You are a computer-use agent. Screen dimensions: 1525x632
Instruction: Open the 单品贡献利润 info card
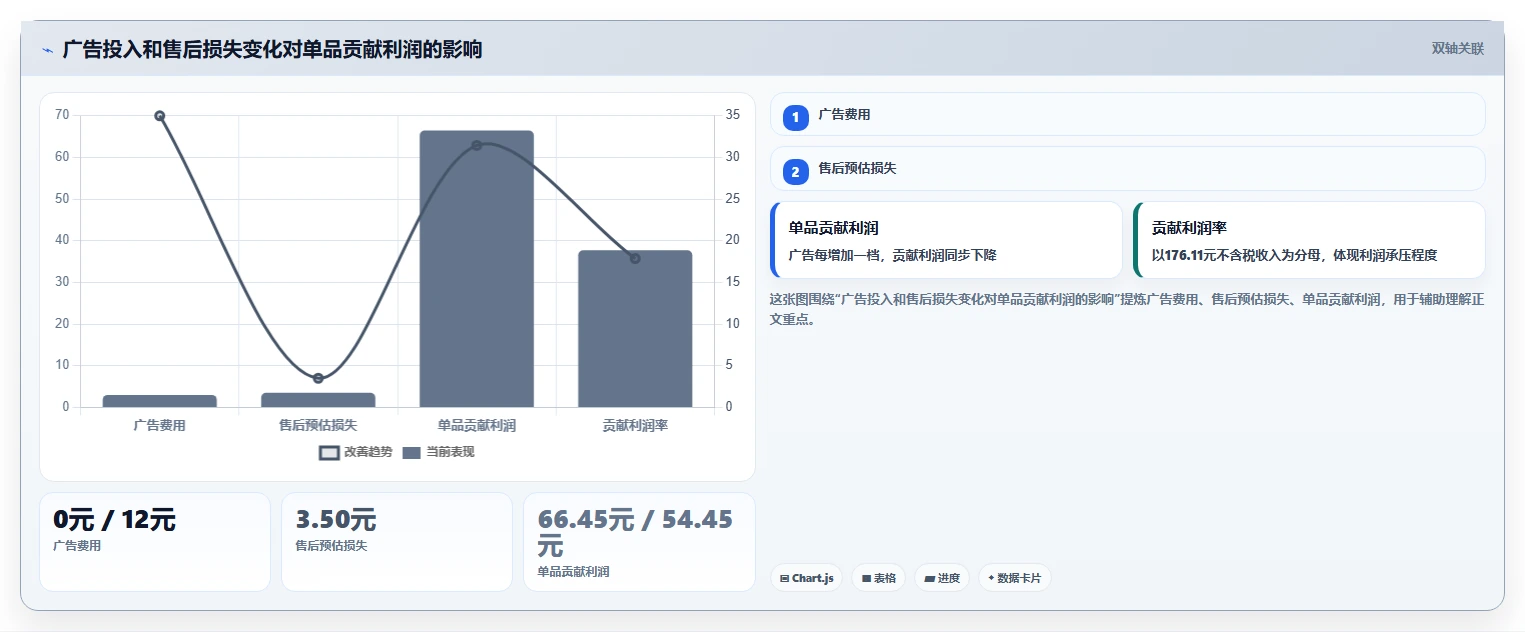[946, 240]
